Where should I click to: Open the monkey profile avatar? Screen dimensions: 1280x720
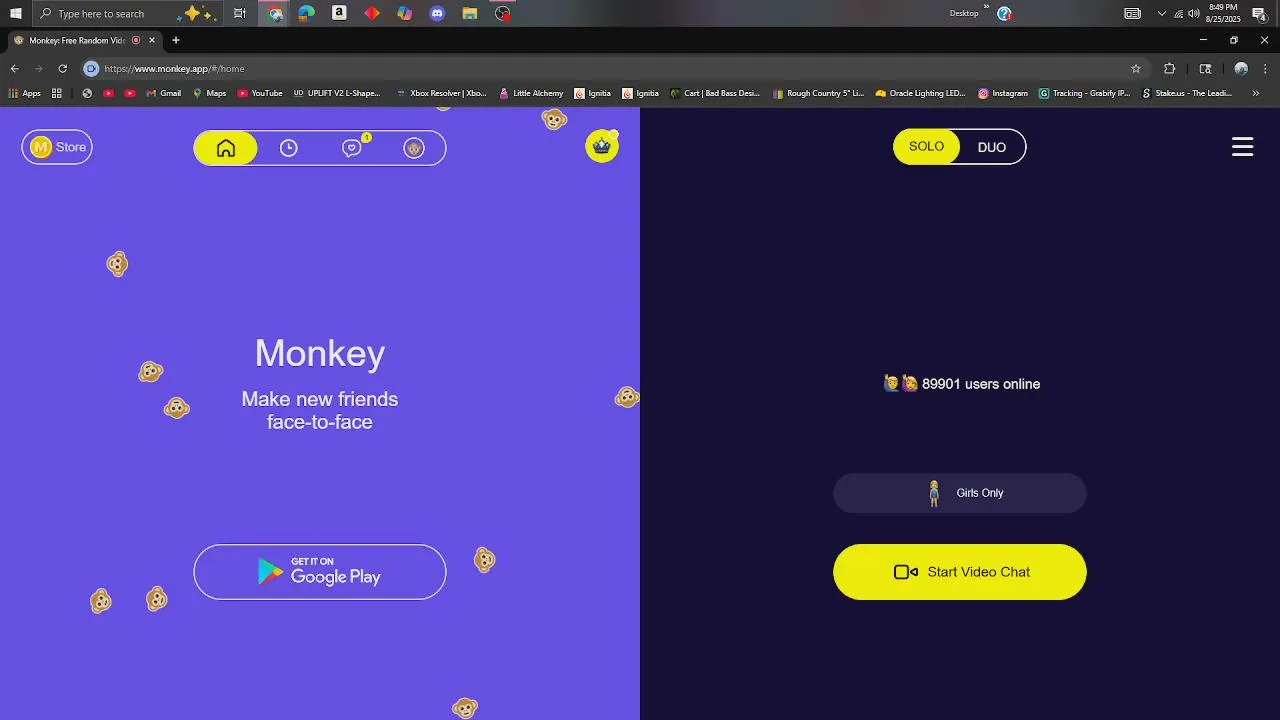414,148
